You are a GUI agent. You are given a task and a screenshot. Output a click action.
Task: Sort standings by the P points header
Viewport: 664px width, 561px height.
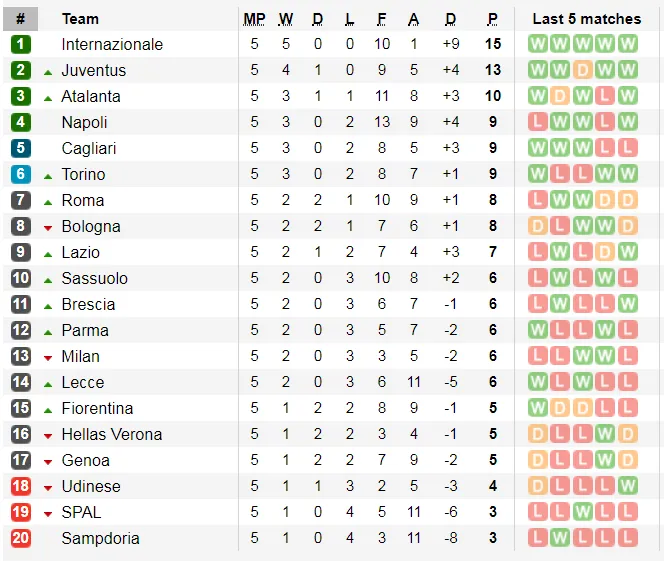pos(492,18)
